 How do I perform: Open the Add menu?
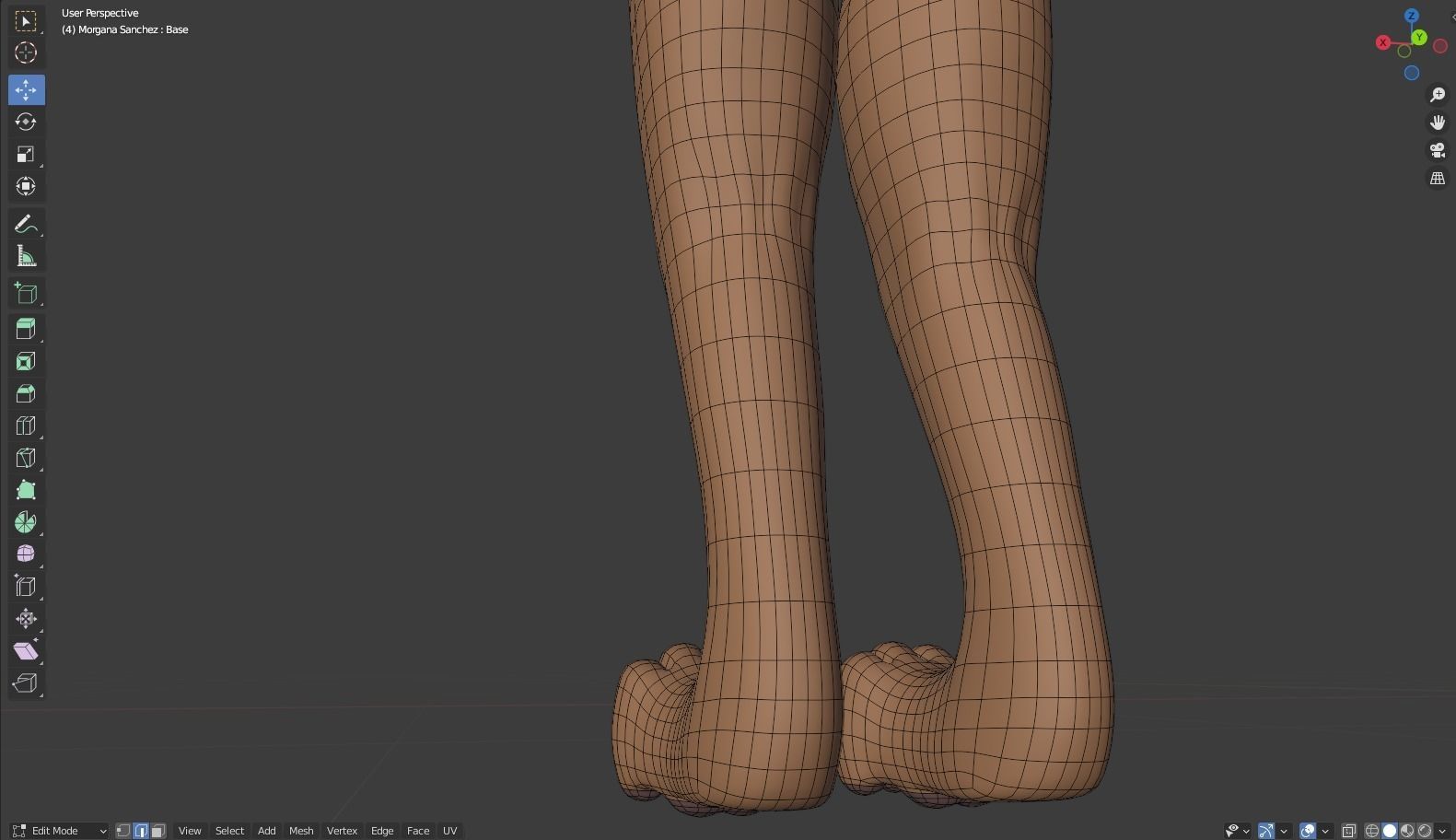tap(266, 831)
